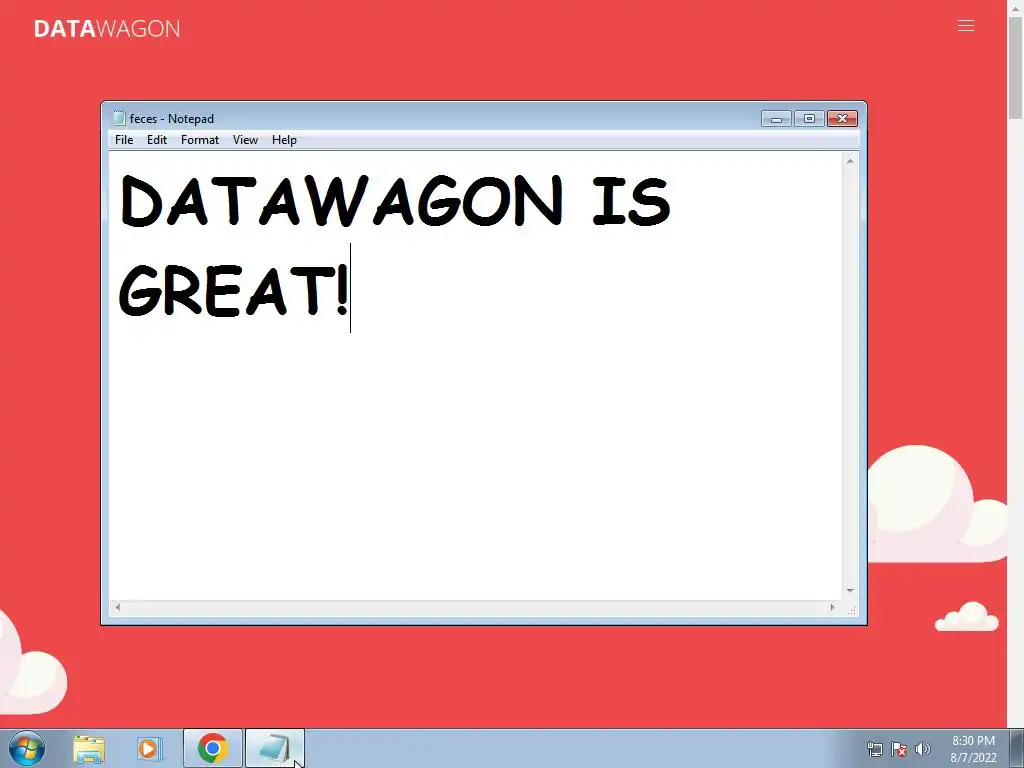1024x768 pixels.
Task: Click on the word "DATAWAGON" in Notepad
Action: tap(342, 200)
